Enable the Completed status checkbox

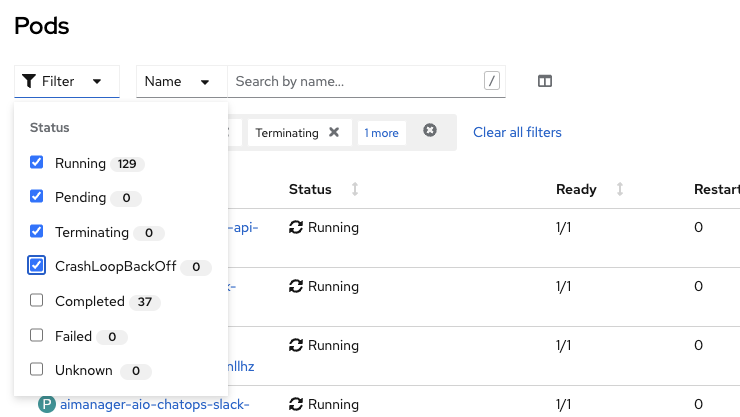coord(37,301)
